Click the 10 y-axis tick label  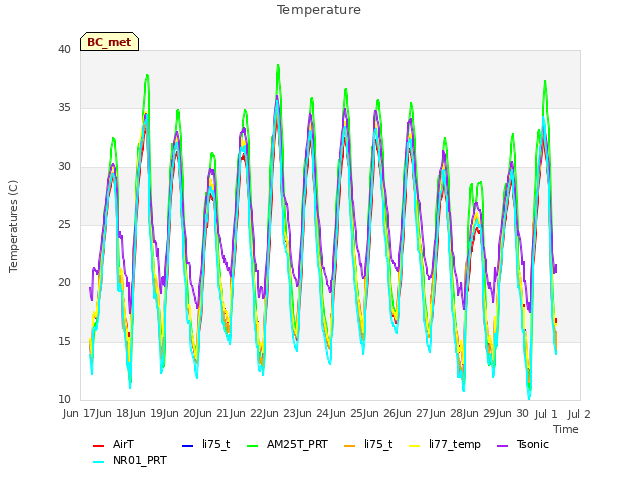[x=64, y=399]
